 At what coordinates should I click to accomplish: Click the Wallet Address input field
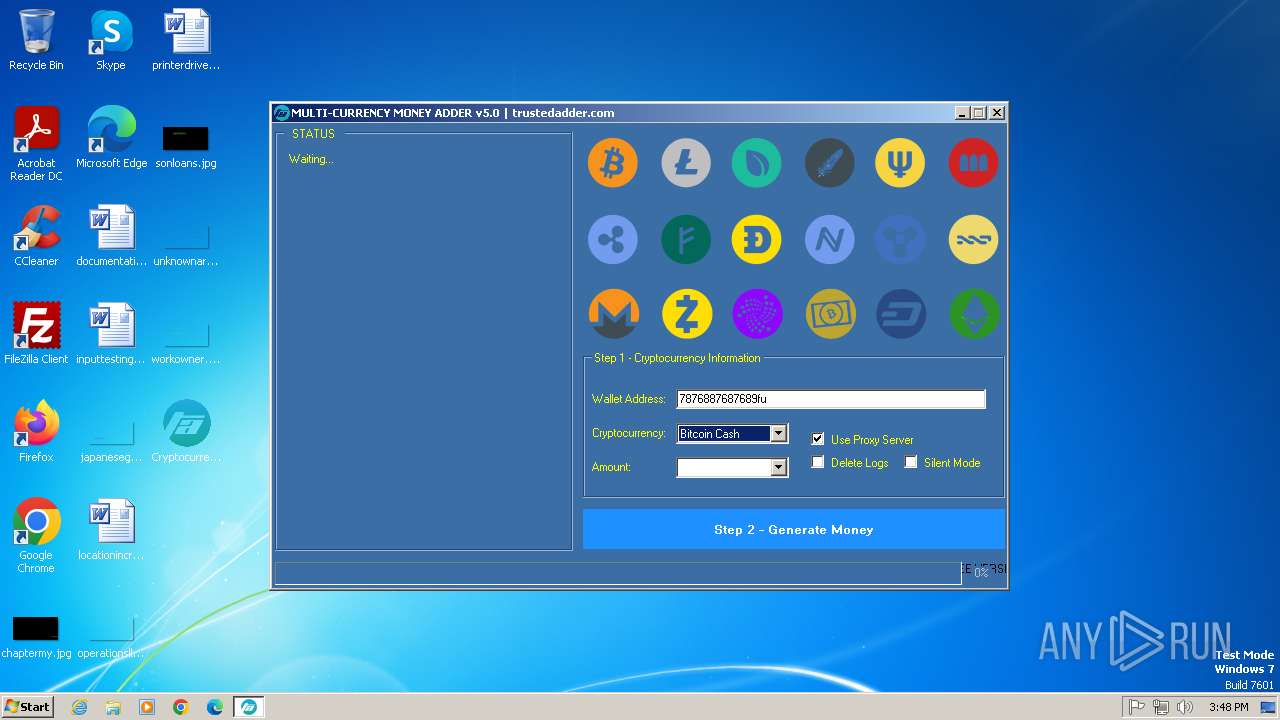831,399
